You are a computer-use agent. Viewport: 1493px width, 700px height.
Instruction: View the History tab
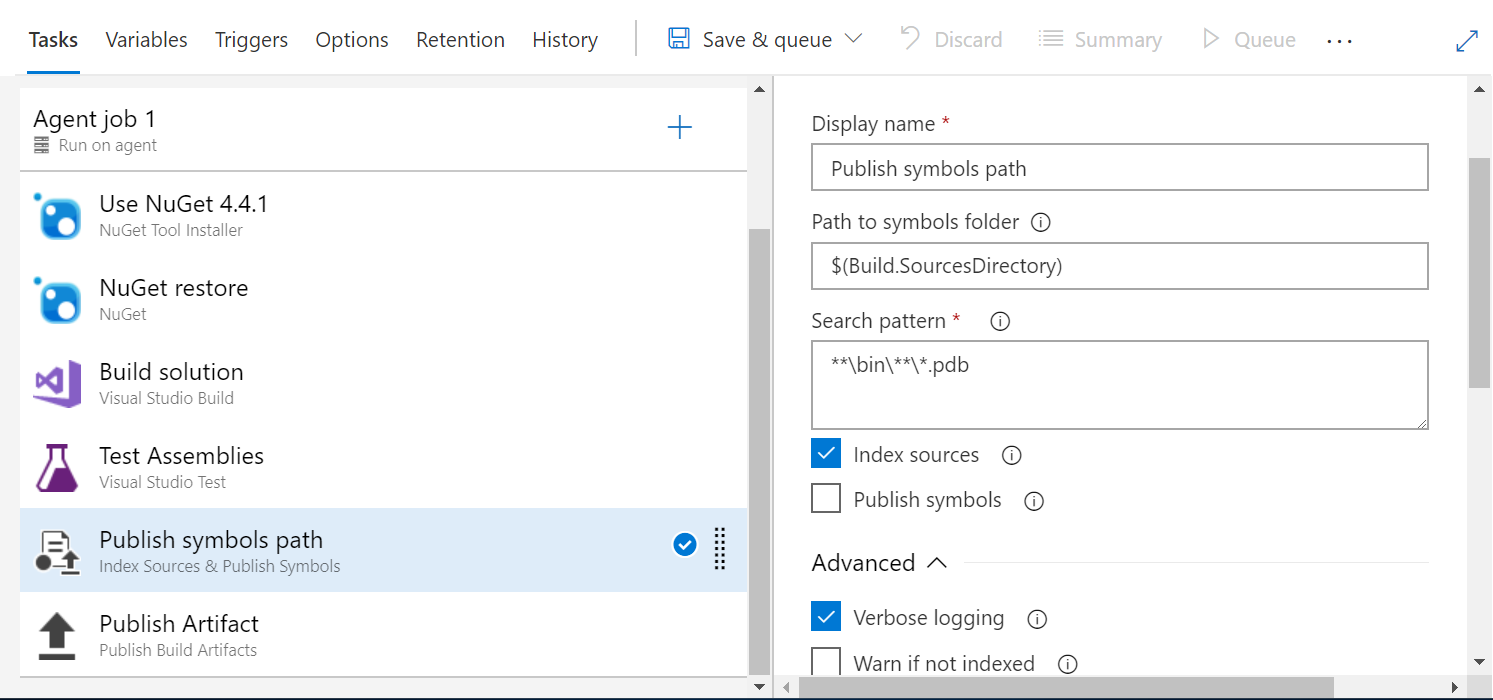(565, 40)
